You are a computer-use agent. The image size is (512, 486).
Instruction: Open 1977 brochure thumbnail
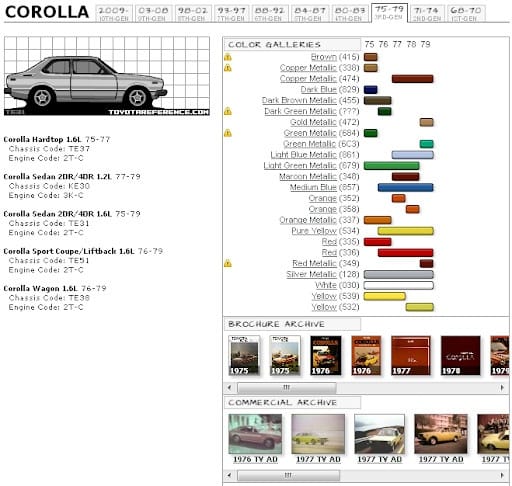pyautogui.click(x=411, y=355)
